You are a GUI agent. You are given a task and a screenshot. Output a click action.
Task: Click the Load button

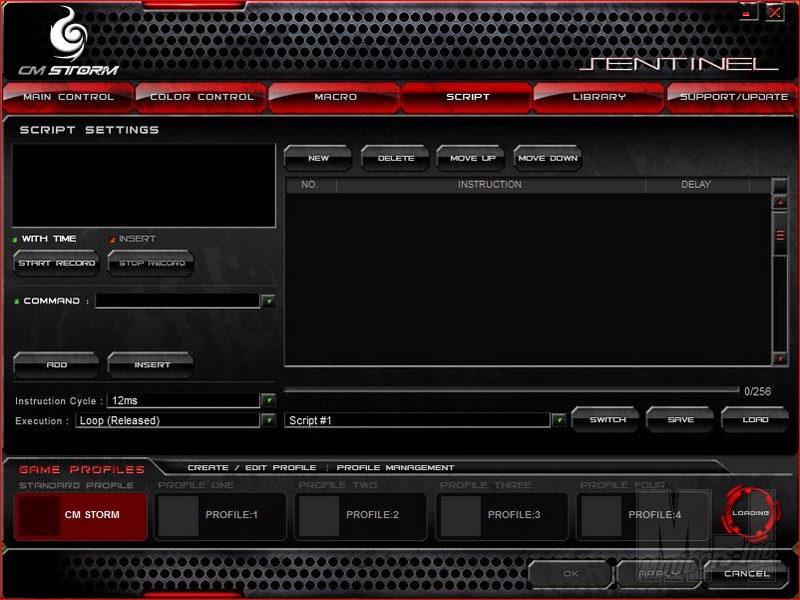pos(755,419)
